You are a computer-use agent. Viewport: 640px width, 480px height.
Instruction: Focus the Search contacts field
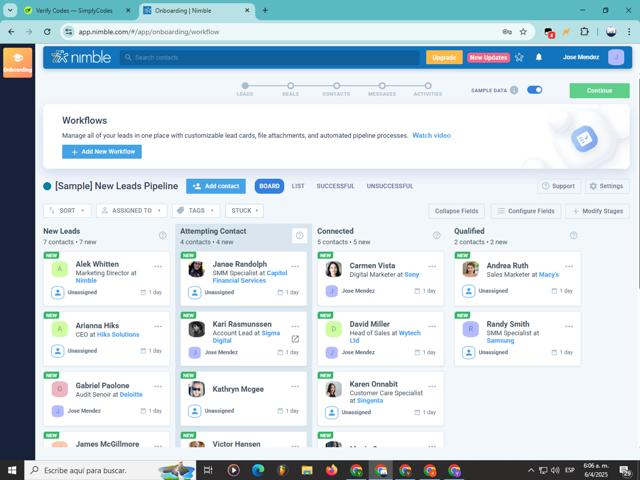tap(269, 58)
